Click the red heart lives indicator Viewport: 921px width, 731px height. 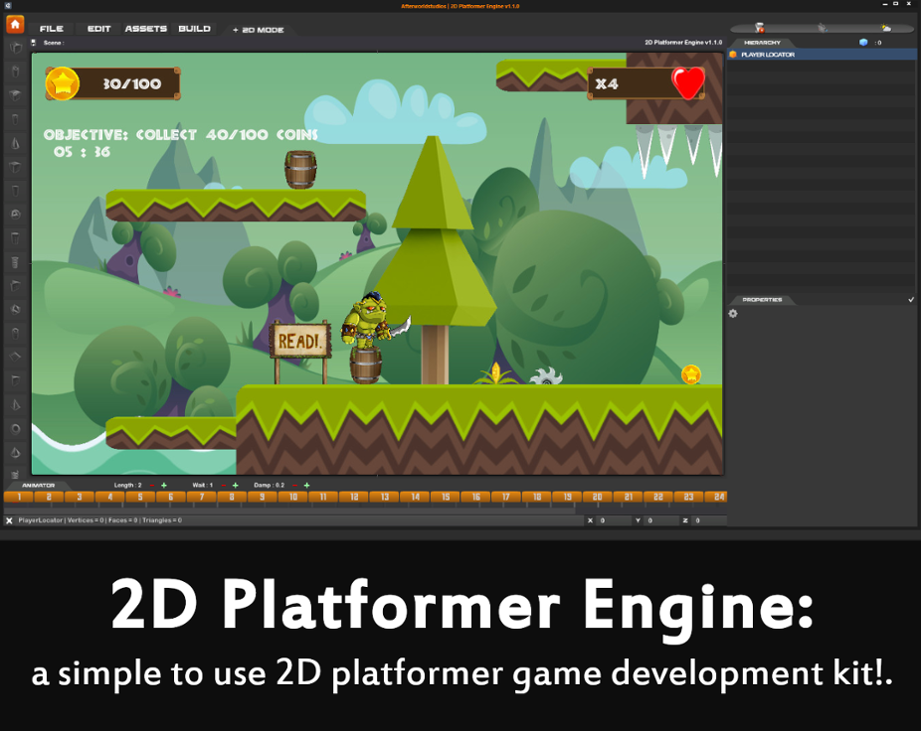(x=688, y=82)
